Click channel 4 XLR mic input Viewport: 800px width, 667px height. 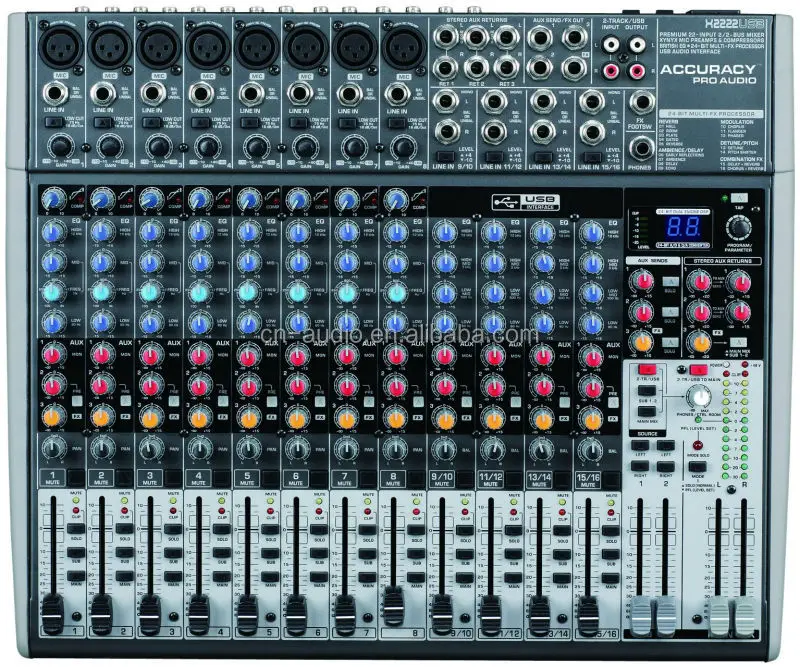point(207,47)
